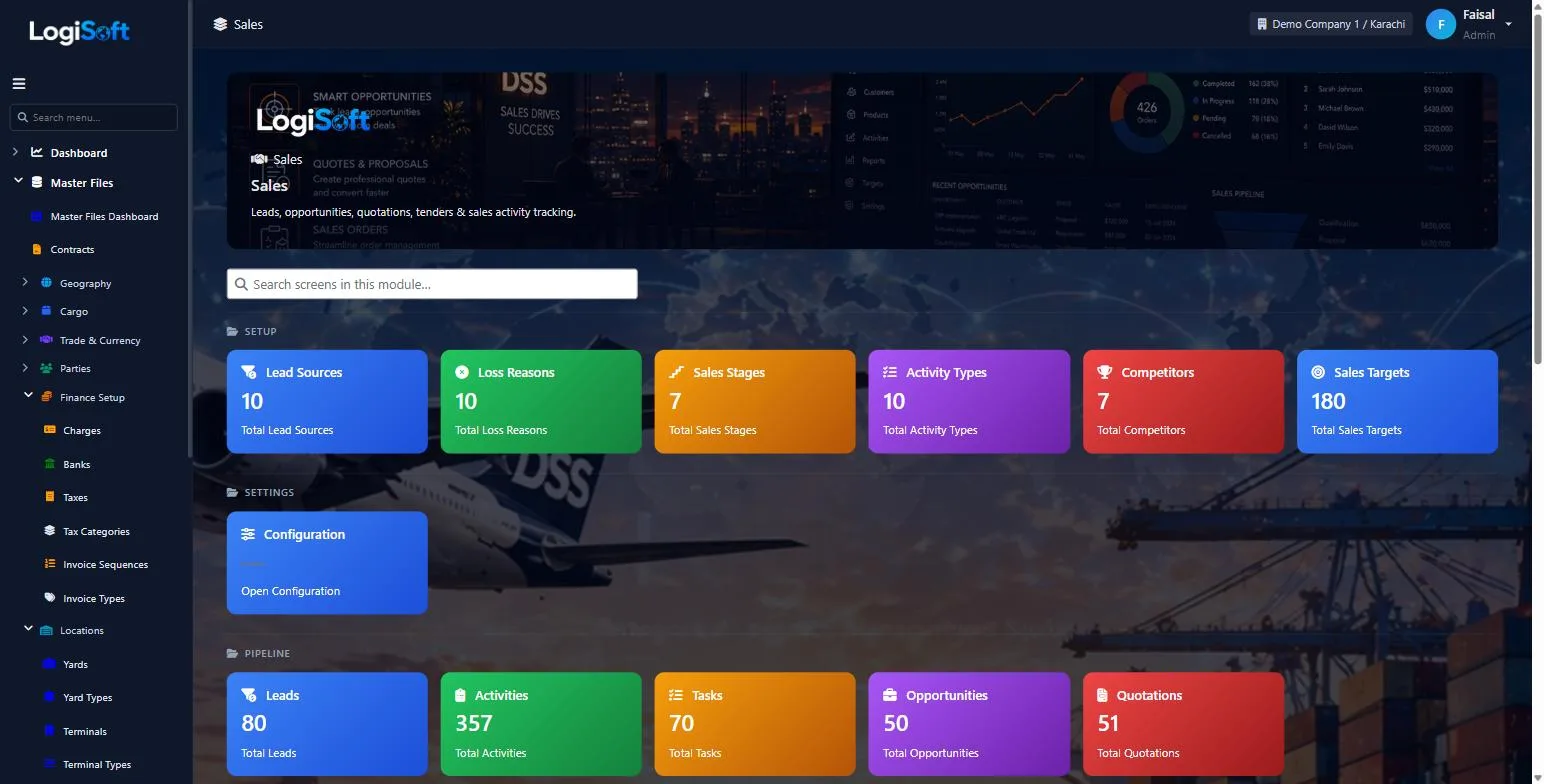Click the Opportunities briefcase icon
Viewport: 1544px width, 784px height.
pos(890,695)
